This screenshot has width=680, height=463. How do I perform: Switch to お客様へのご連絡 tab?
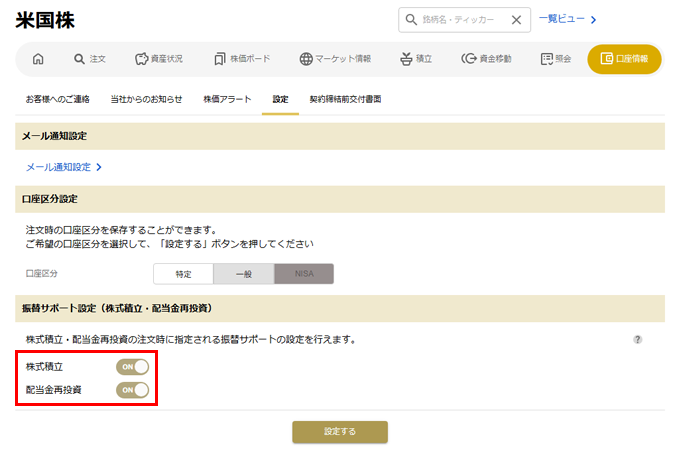[x=58, y=99]
